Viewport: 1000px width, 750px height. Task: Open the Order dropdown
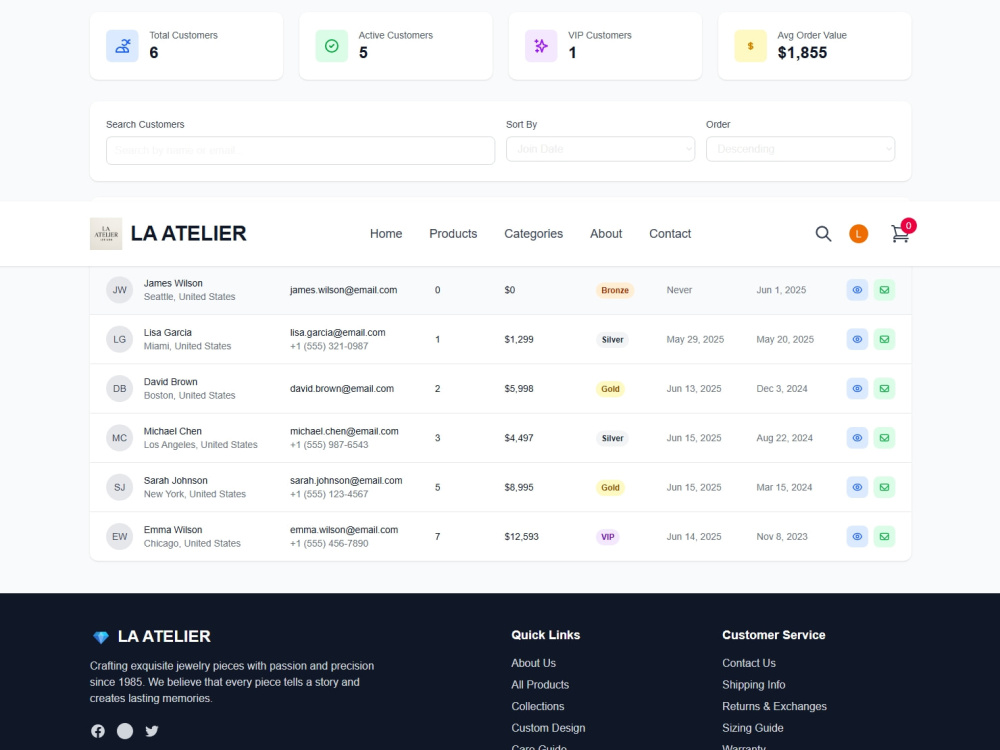tap(800, 149)
